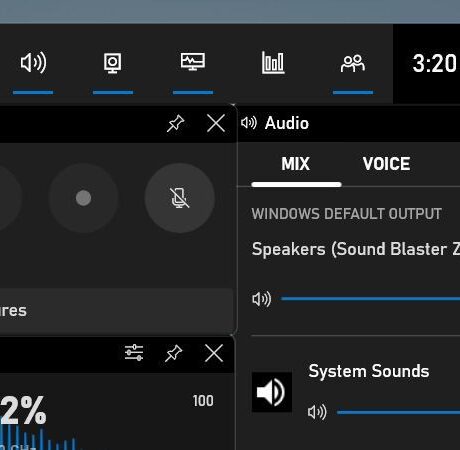Screen dimensions: 460x450
Task: Select the Speakers (Sound Blaster) output device
Action: 356,249
